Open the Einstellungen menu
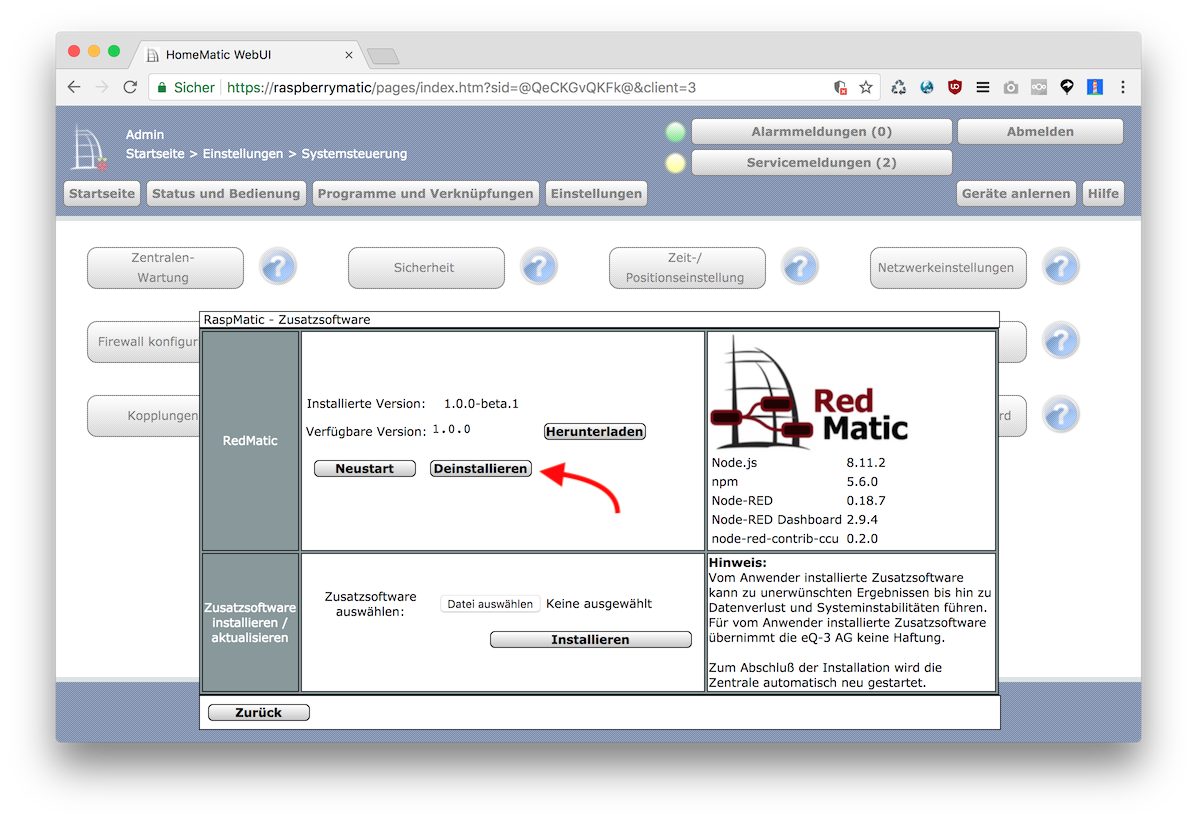The image size is (1197, 822). (x=596, y=194)
